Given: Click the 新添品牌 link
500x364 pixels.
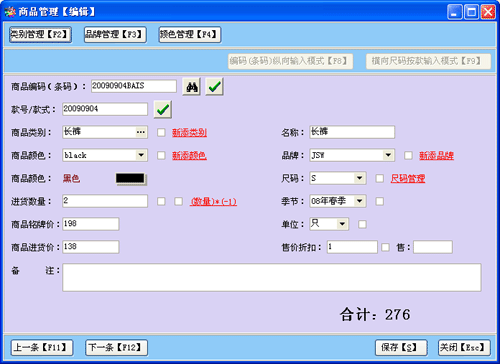Looking at the screenshot, I should point(436,155).
